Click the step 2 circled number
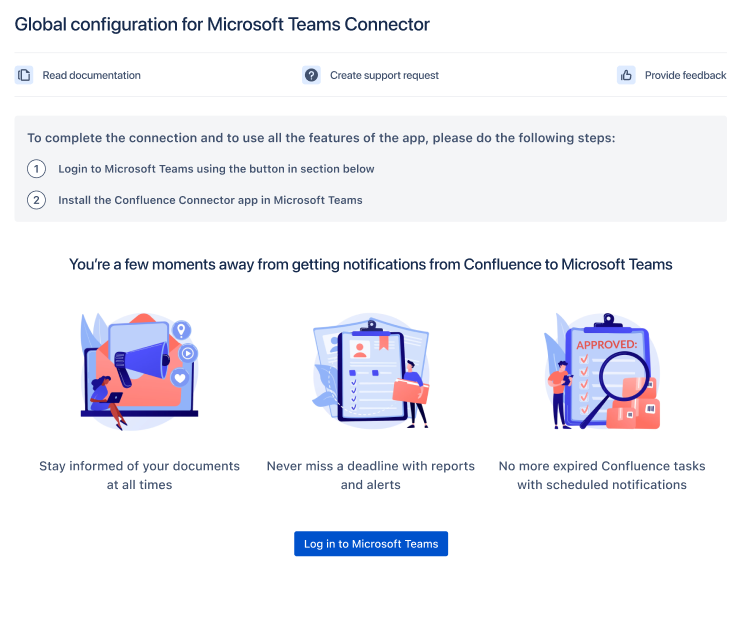 coord(37,200)
